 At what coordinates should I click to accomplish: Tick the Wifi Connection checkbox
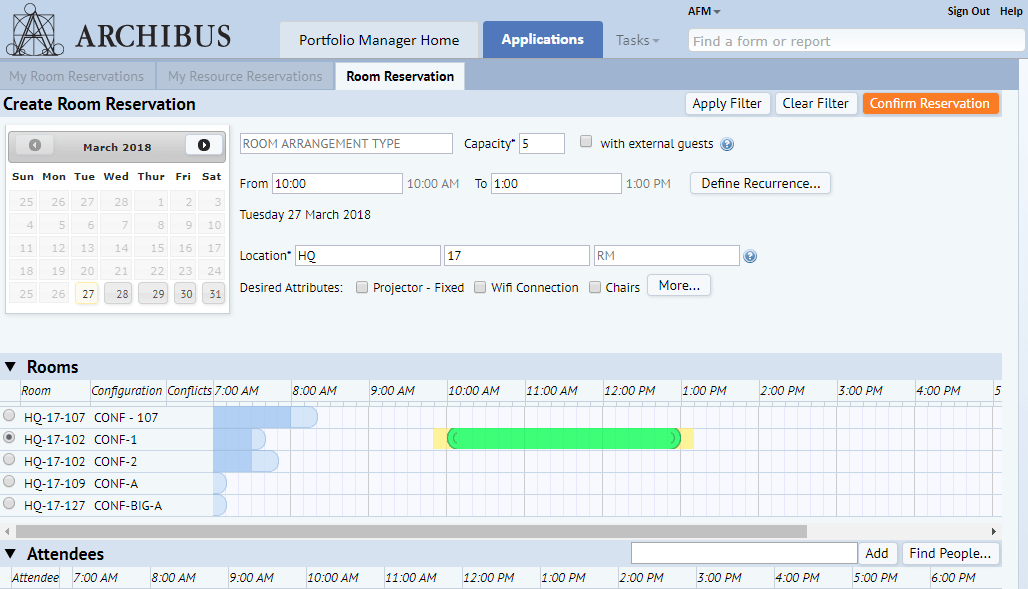[x=480, y=287]
